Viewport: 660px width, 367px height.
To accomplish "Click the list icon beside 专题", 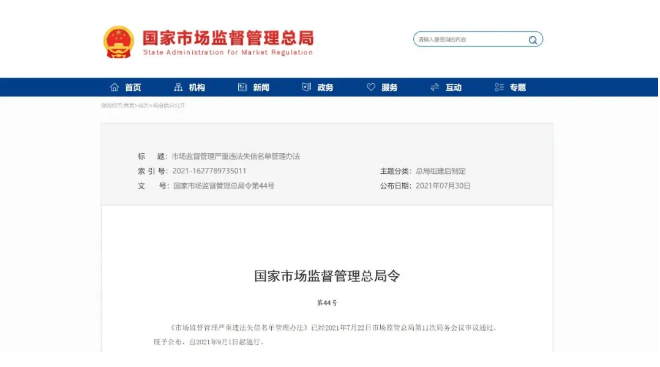I will click(499, 87).
